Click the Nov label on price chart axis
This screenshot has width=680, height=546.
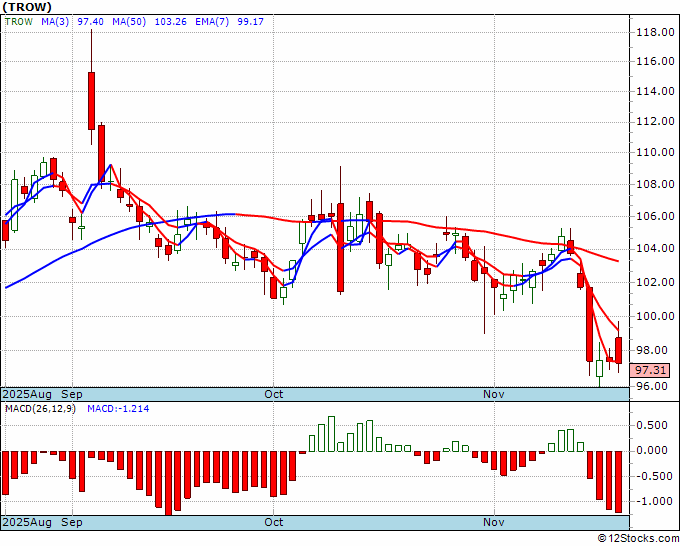pyautogui.click(x=494, y=394)
